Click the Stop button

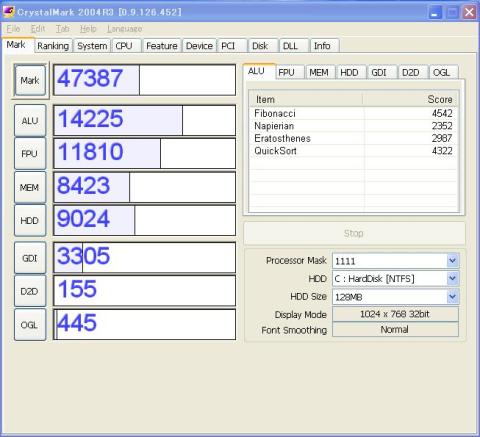pyautogui.click(x=354, y=233)
